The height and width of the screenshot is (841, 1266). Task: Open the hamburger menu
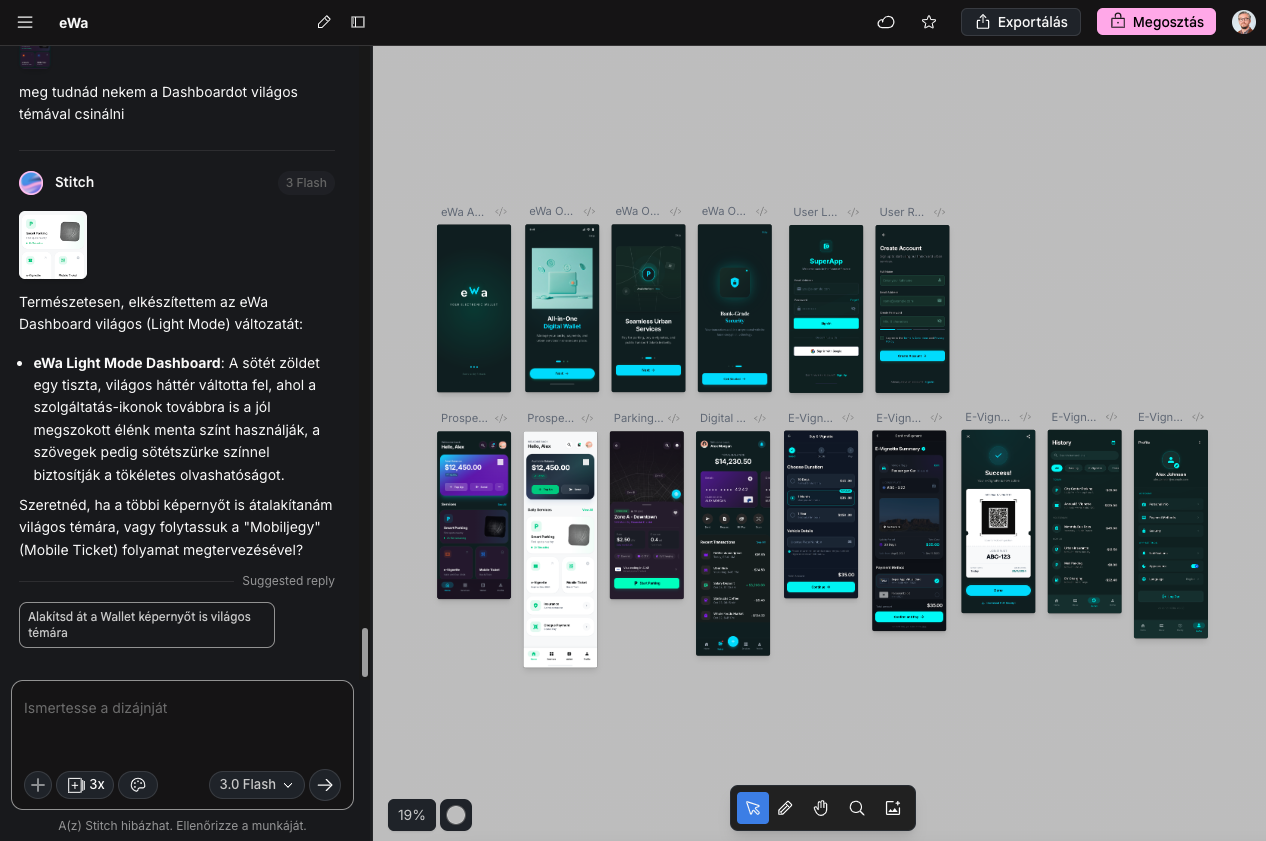(x=25, y=22)
